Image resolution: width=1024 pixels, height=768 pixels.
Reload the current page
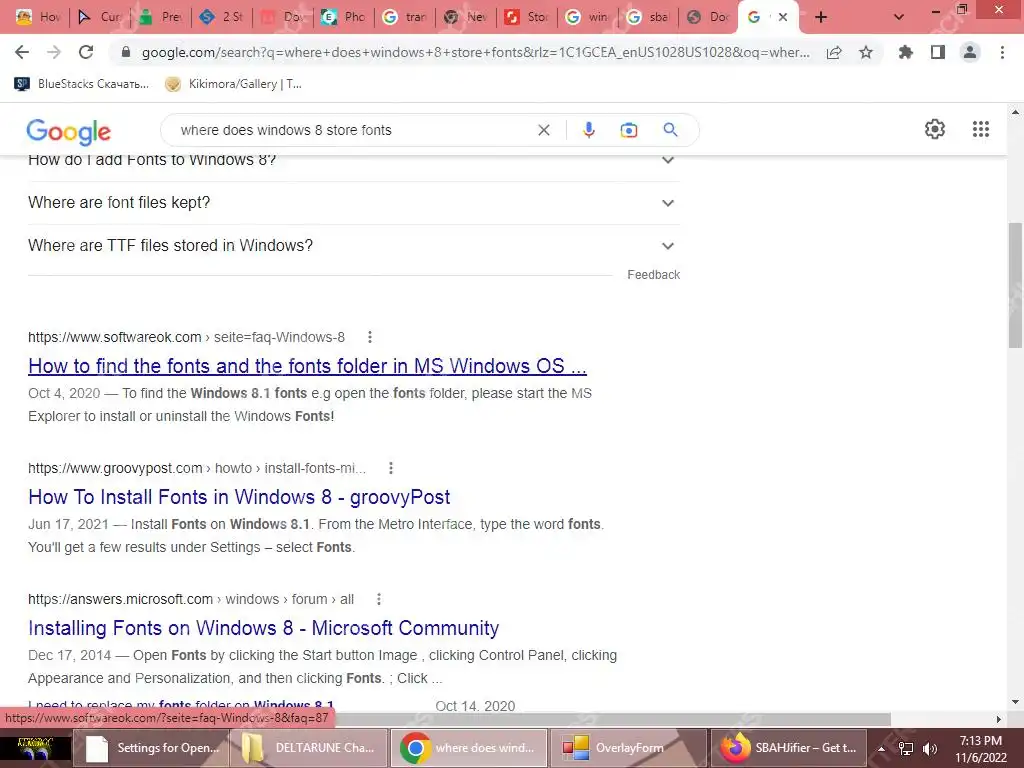(86, 52)
